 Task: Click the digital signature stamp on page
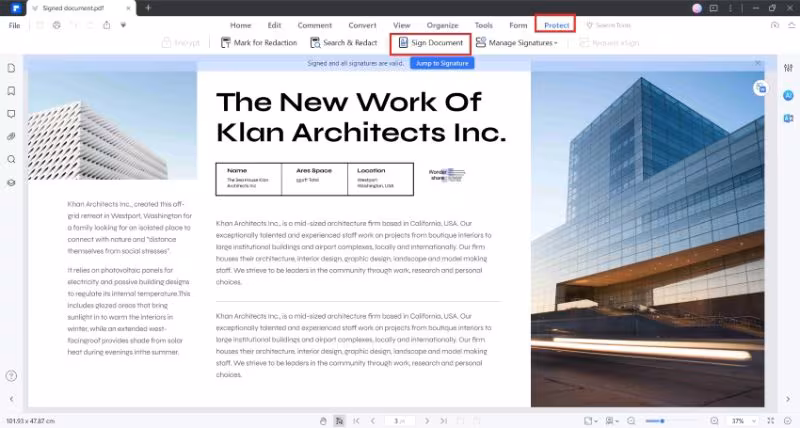click(x=447, y=175)
